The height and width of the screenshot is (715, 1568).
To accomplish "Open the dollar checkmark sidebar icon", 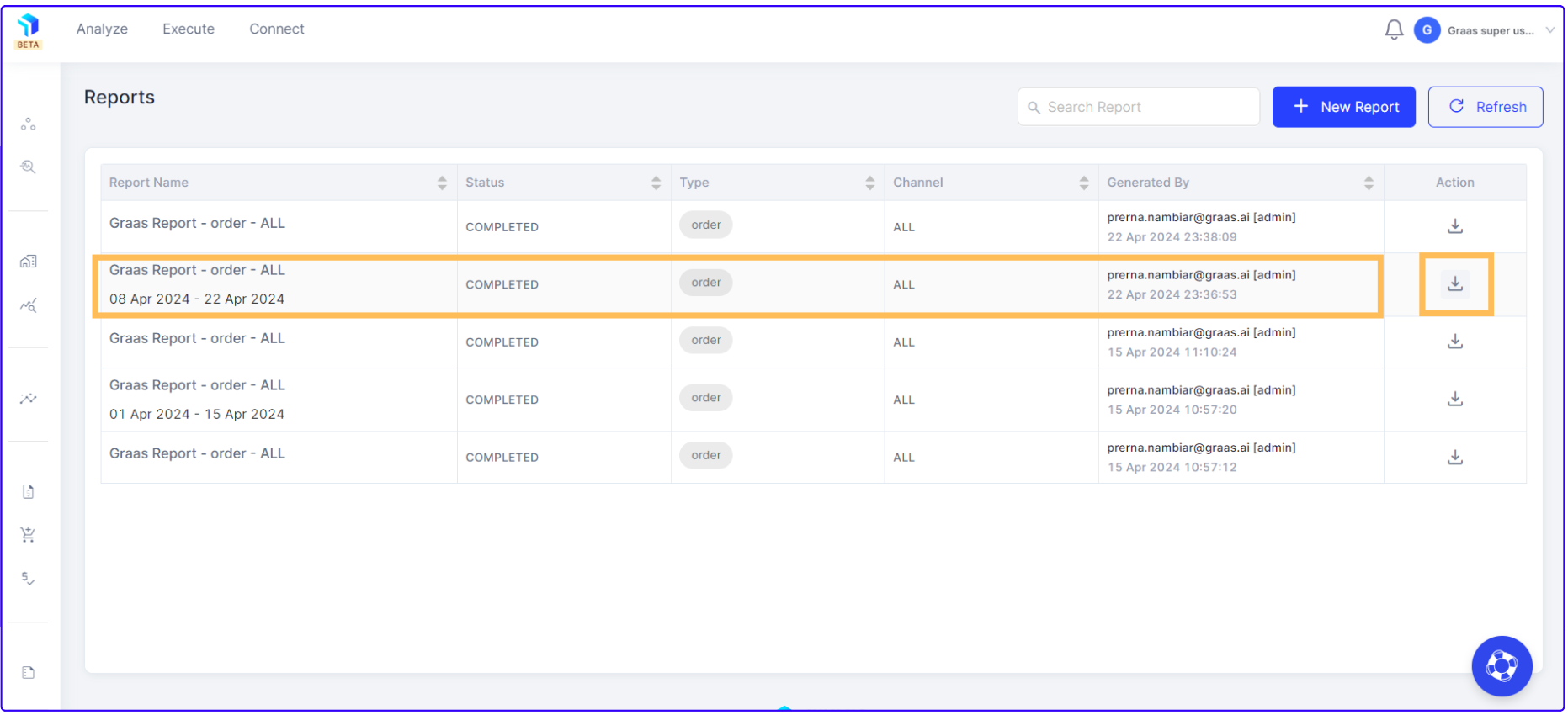I will click(29, 579).
